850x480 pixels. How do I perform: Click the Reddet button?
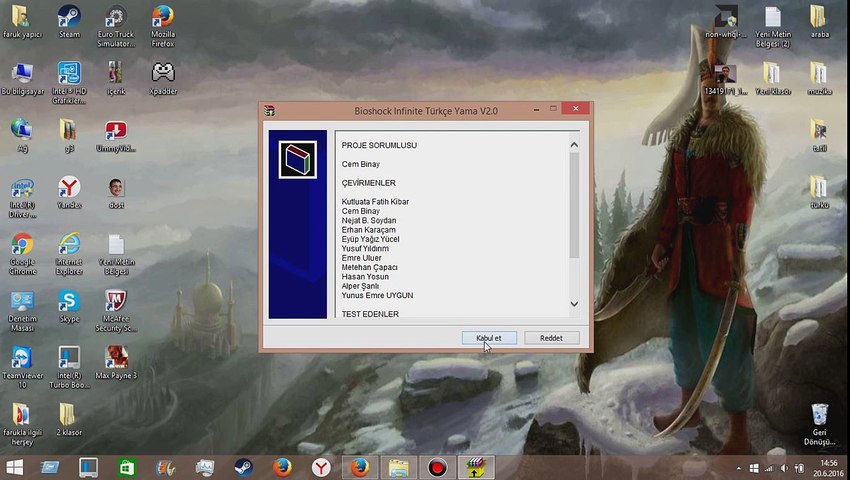(551, 338)
